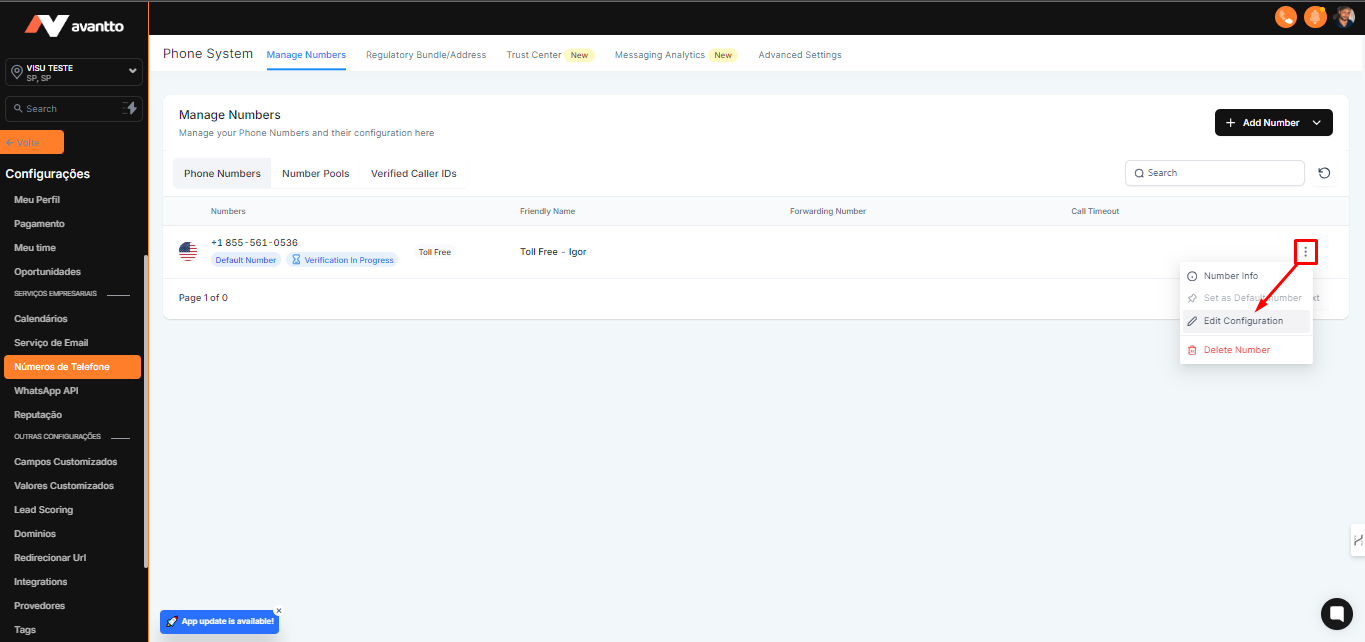Image resolution: width=1365 pixels, height=642 pixels.
Task: Click the orange phone dialer icon
Action: click(1285, 17)
